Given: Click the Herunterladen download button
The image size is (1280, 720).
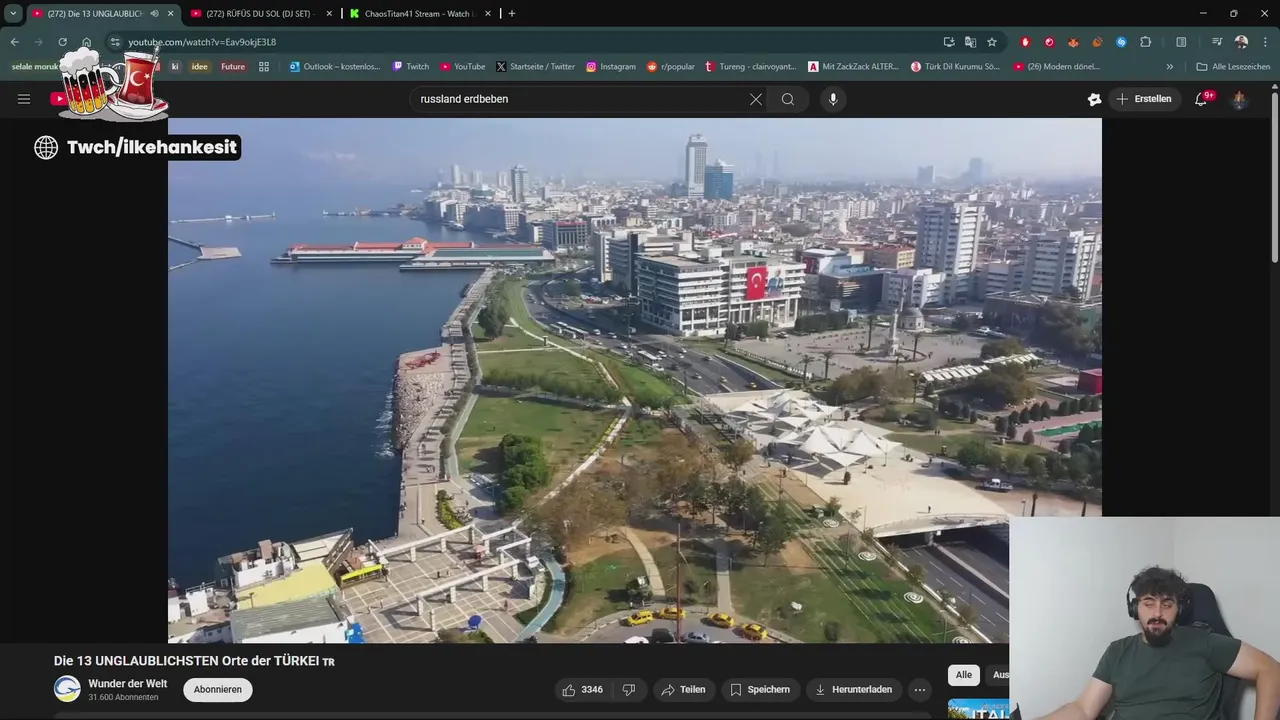Looking at the screenshot, I should [853, 689].
